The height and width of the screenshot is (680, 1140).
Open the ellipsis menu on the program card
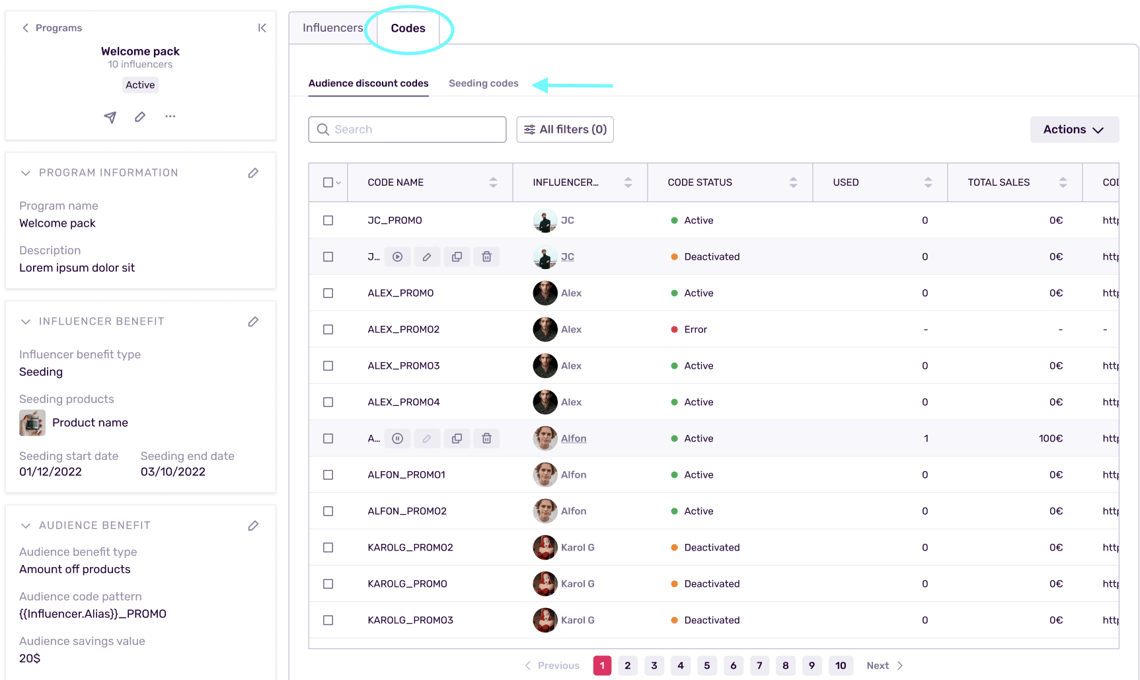tap(169, 117)
